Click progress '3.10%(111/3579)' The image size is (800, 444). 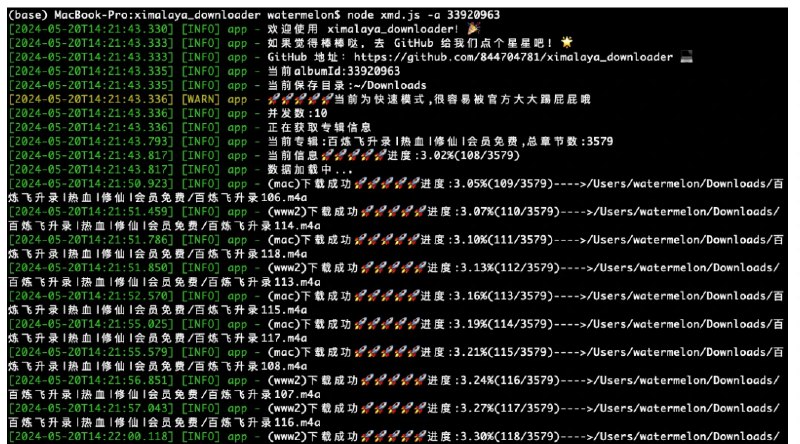[502, 240]
